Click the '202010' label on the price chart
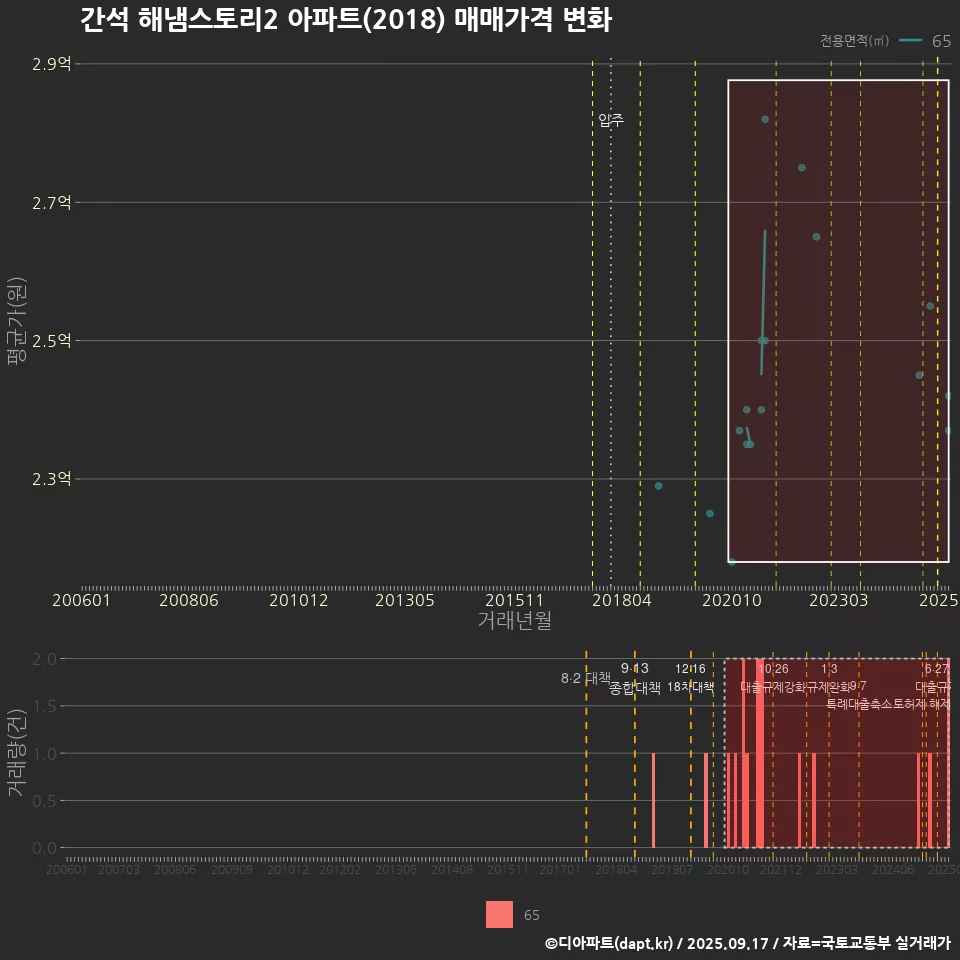960x960 pixels. pyautogui.click(x=732, y=600)
